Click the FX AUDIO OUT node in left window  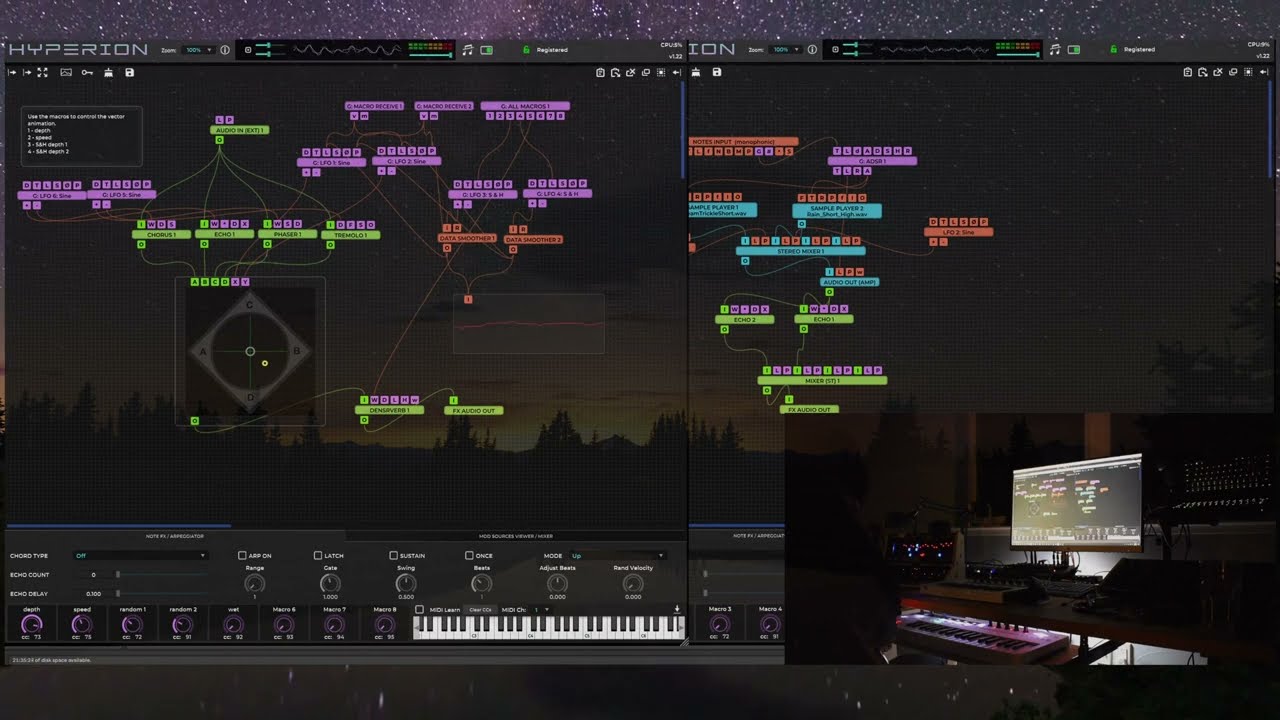point(474,410)
